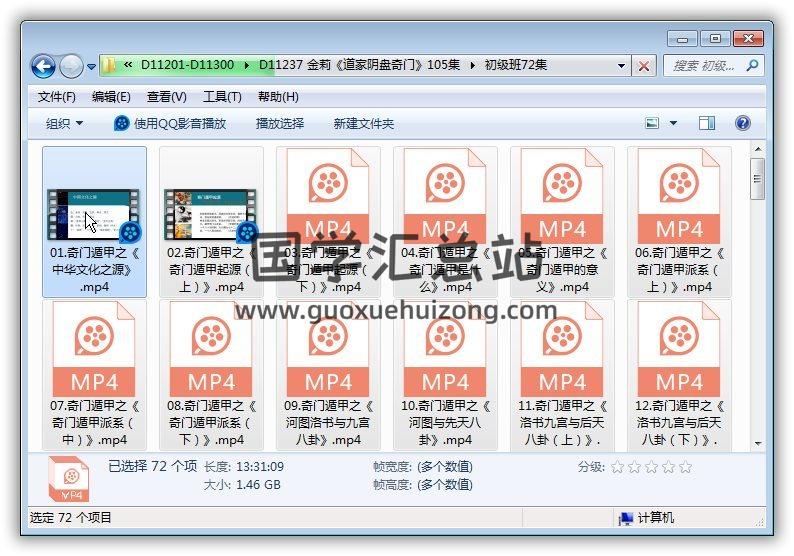This screenshot has width=794, height=556.
Task: Set rating by clicking the third star
Action: [x=651, y=467]
